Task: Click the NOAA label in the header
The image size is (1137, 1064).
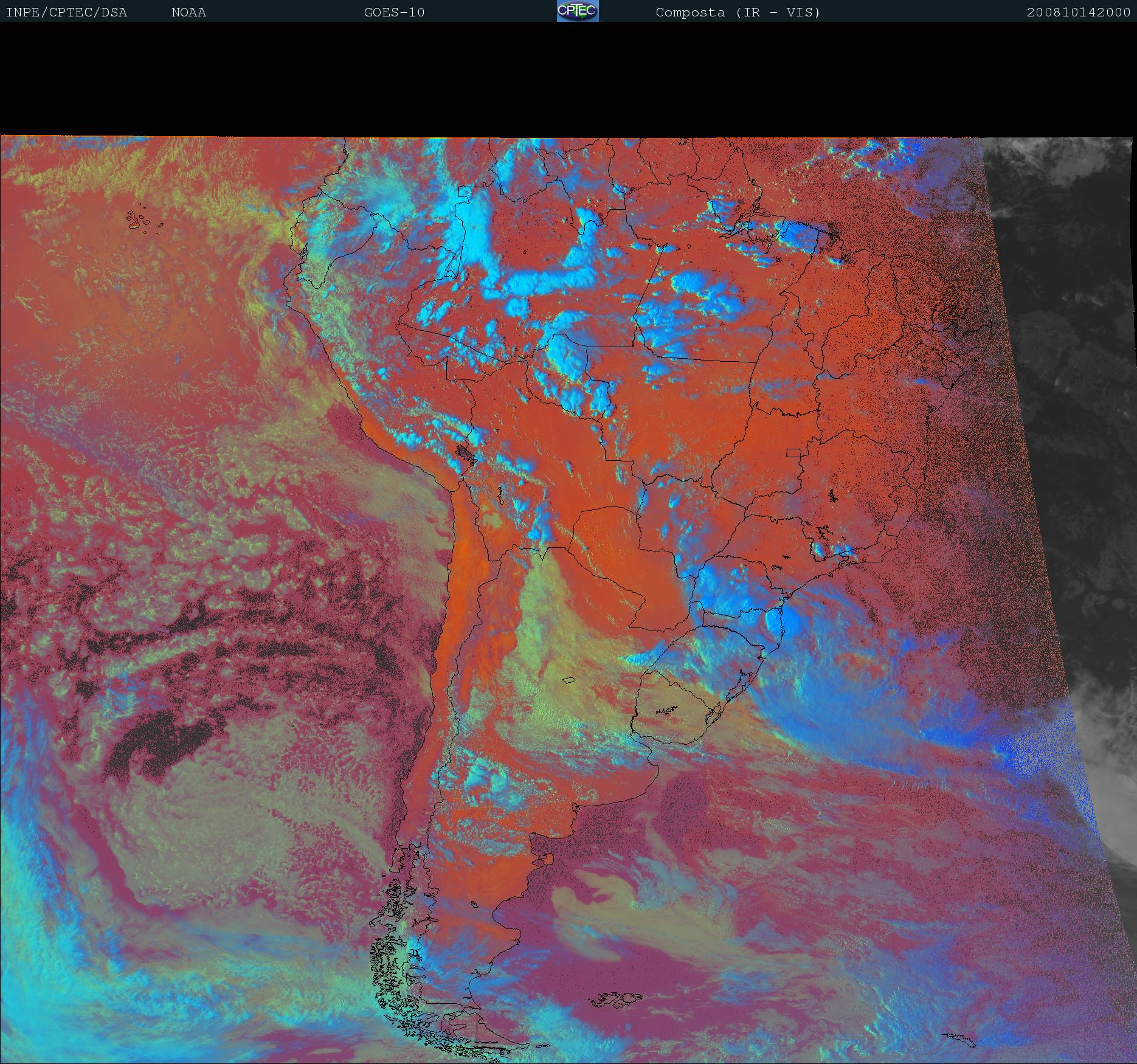Action: click(188, 12)
